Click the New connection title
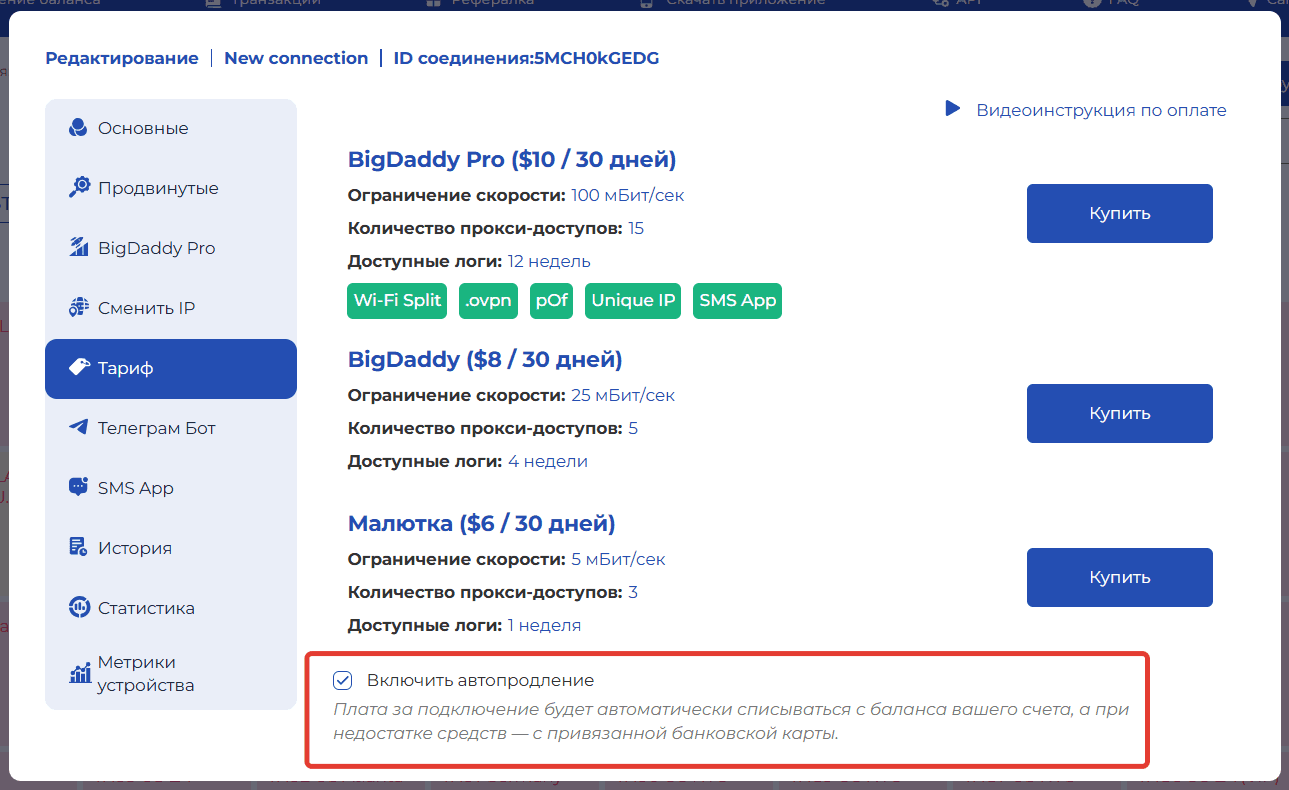This screenshot has width=1289, height=790. 296,58
